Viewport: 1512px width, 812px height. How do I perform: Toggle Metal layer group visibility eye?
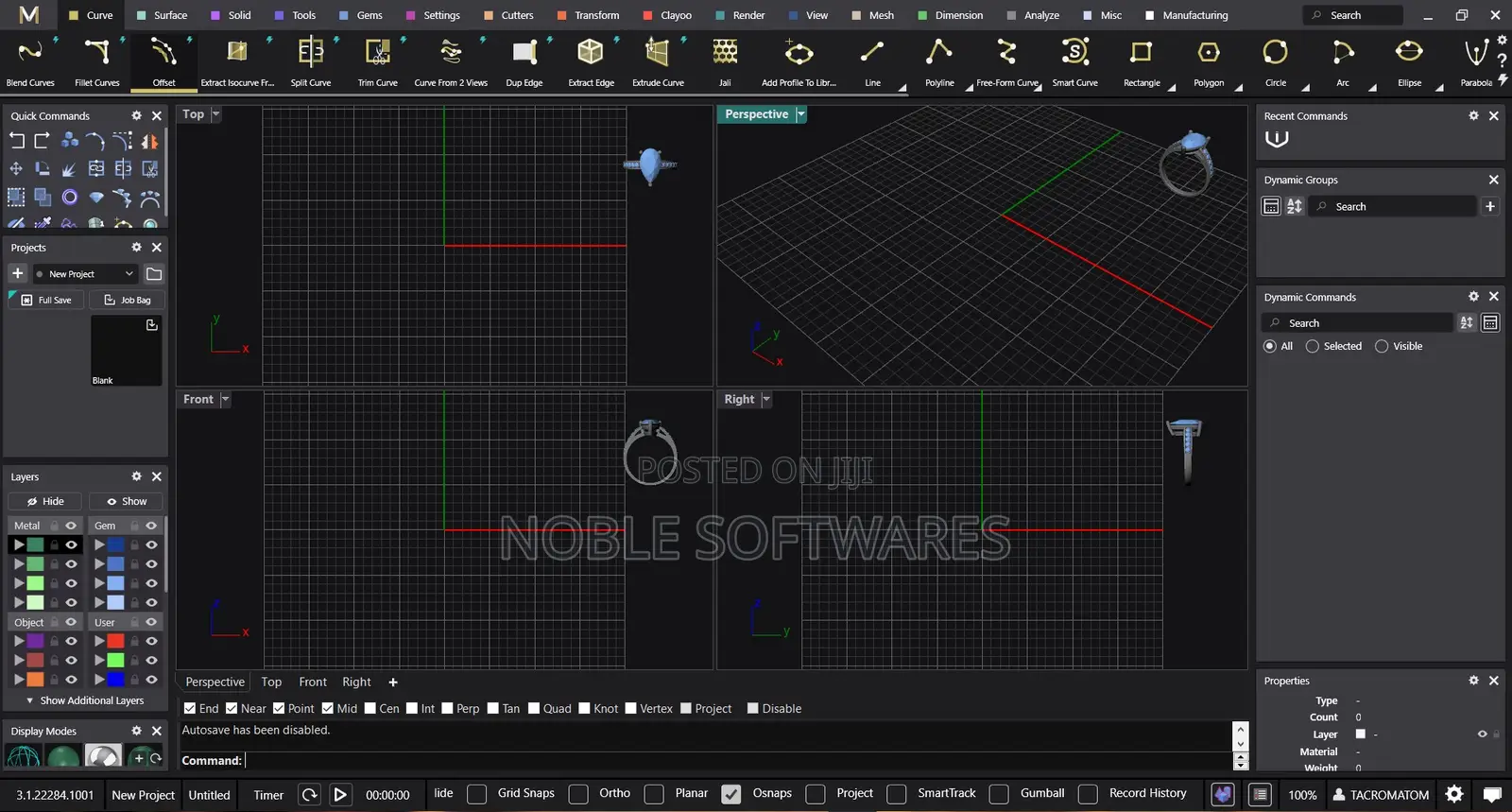71,526
